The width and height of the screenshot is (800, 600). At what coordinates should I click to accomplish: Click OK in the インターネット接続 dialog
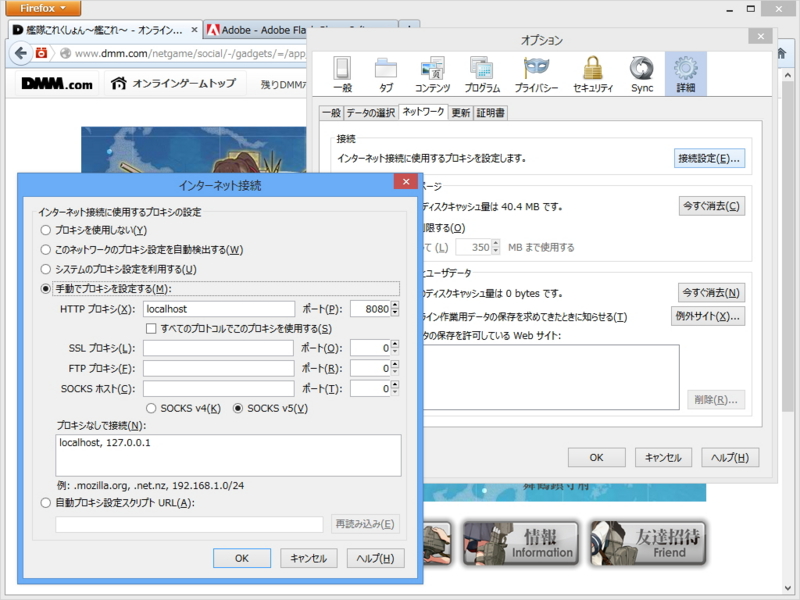242,558
